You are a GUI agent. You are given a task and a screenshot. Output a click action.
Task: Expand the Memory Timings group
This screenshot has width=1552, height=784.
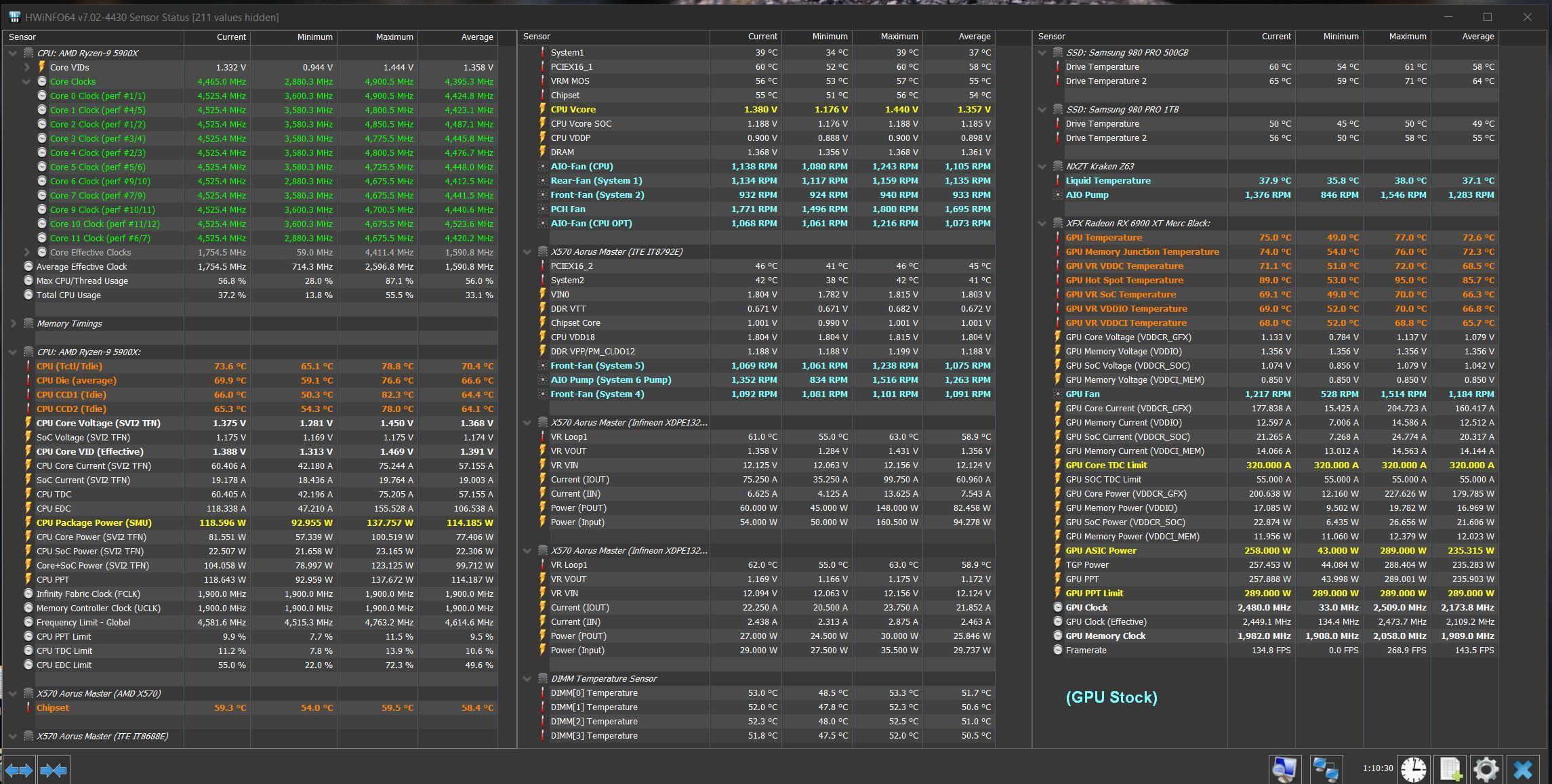(13, 323)
